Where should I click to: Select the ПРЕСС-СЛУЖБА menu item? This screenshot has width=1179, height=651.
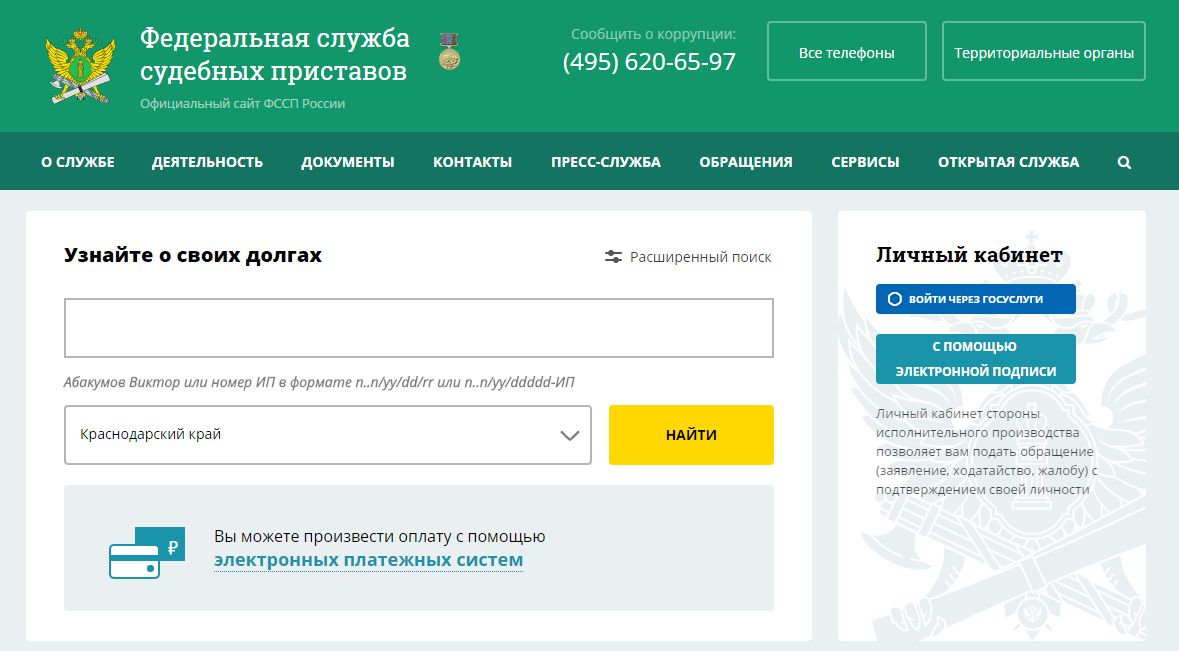[606, 162]
